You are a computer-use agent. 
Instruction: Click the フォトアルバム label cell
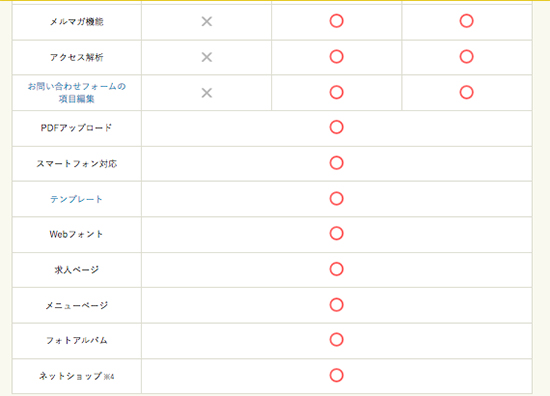click(x=76, y=341)
